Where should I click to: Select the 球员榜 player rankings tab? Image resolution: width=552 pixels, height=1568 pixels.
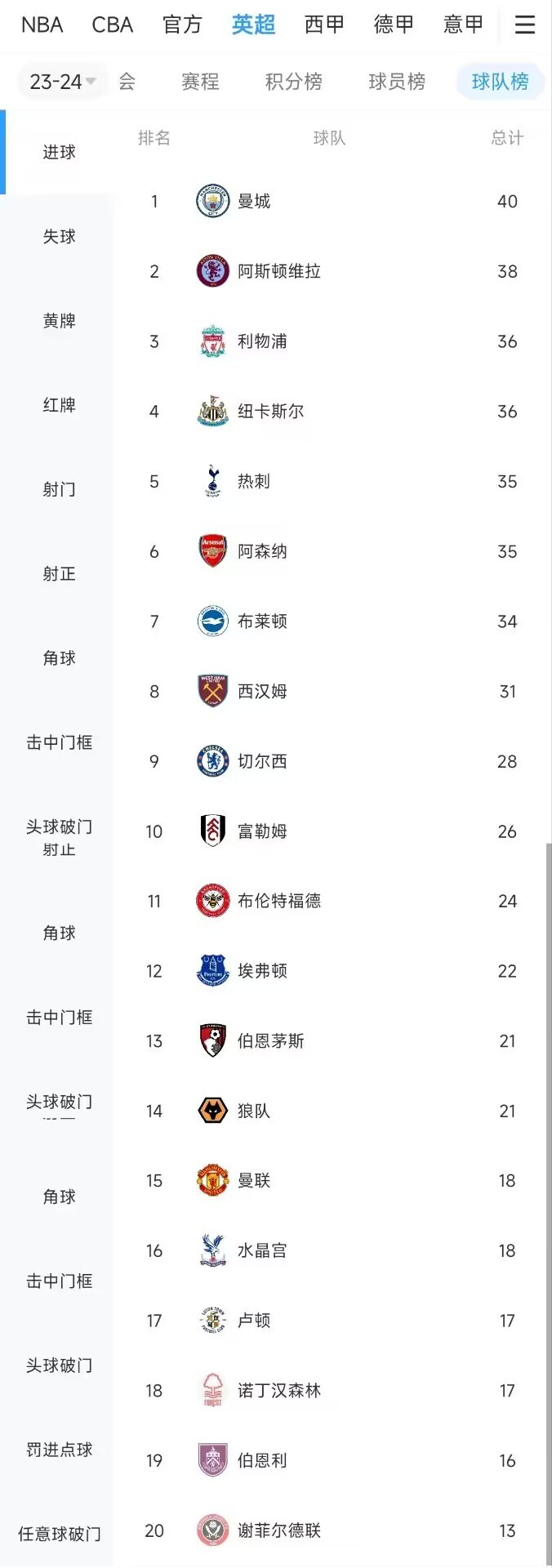[x=397, y=82]
